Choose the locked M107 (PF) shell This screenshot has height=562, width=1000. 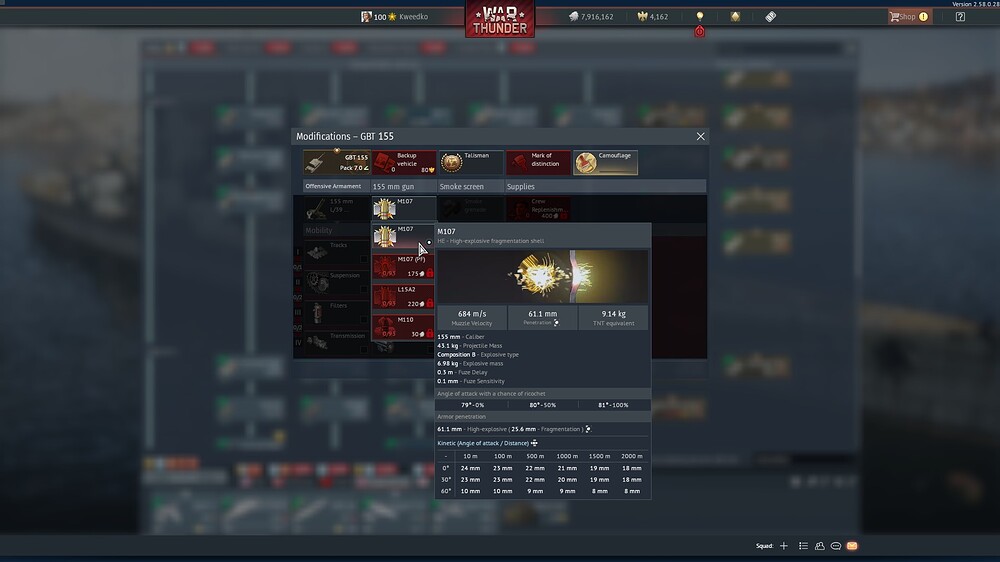(x=403, y=266)
